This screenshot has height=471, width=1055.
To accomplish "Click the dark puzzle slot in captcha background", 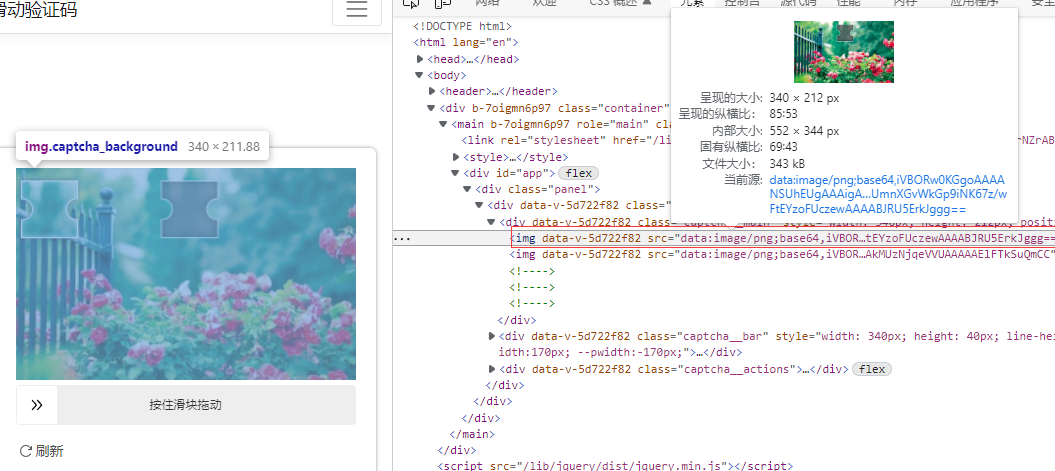I will [x=189, y=209].
